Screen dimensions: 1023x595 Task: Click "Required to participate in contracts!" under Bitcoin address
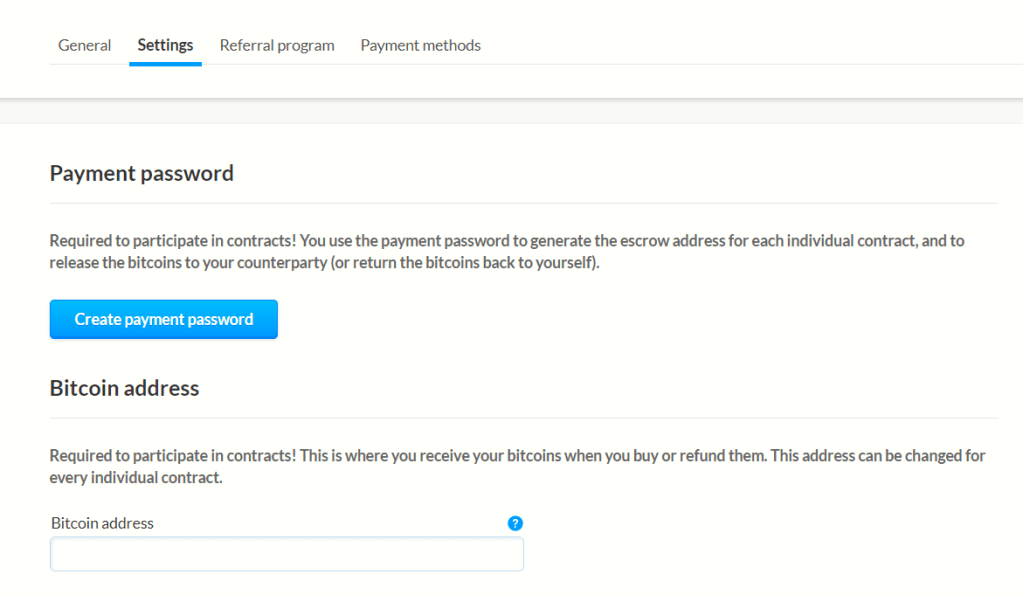point(172,455)
